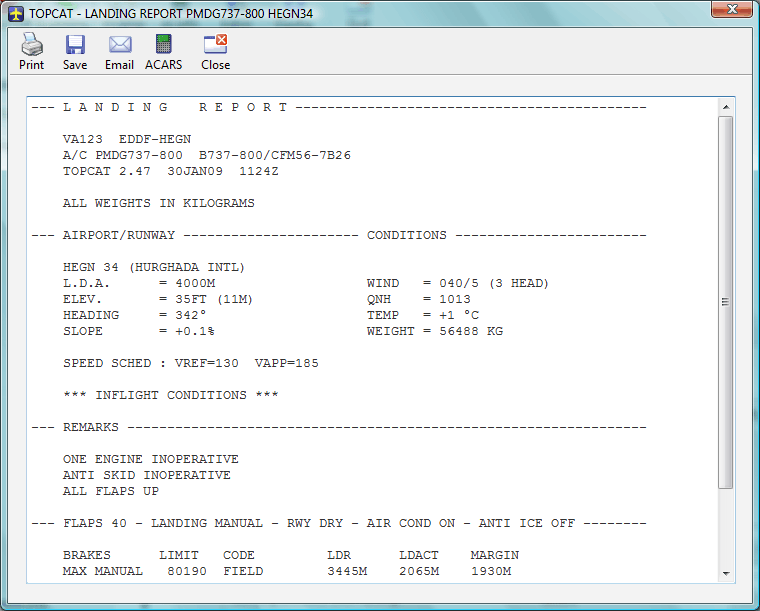This screenshot has height=611, width=760.
Task: Click the HEADING value '342°'
Action: [x=191, y=315]
